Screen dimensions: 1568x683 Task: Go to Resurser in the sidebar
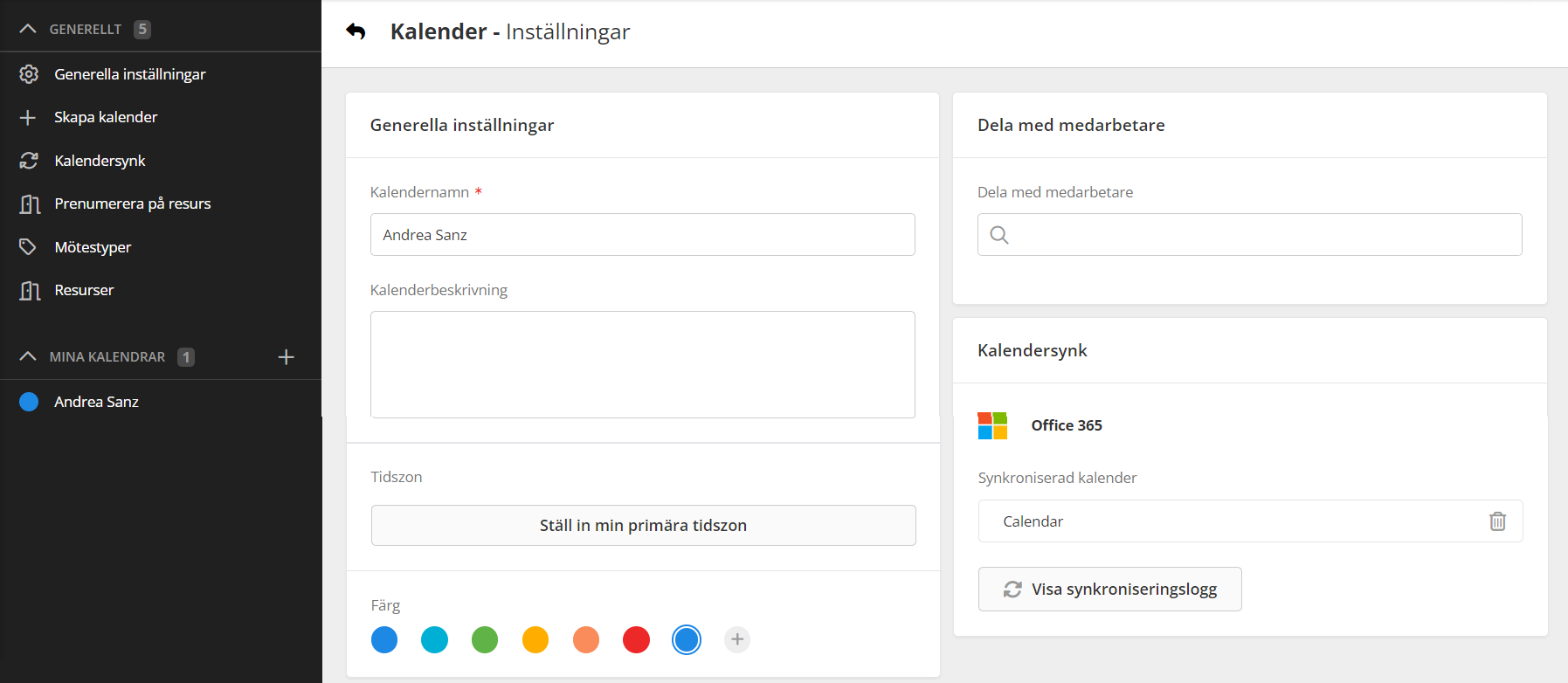click(84, 290)
